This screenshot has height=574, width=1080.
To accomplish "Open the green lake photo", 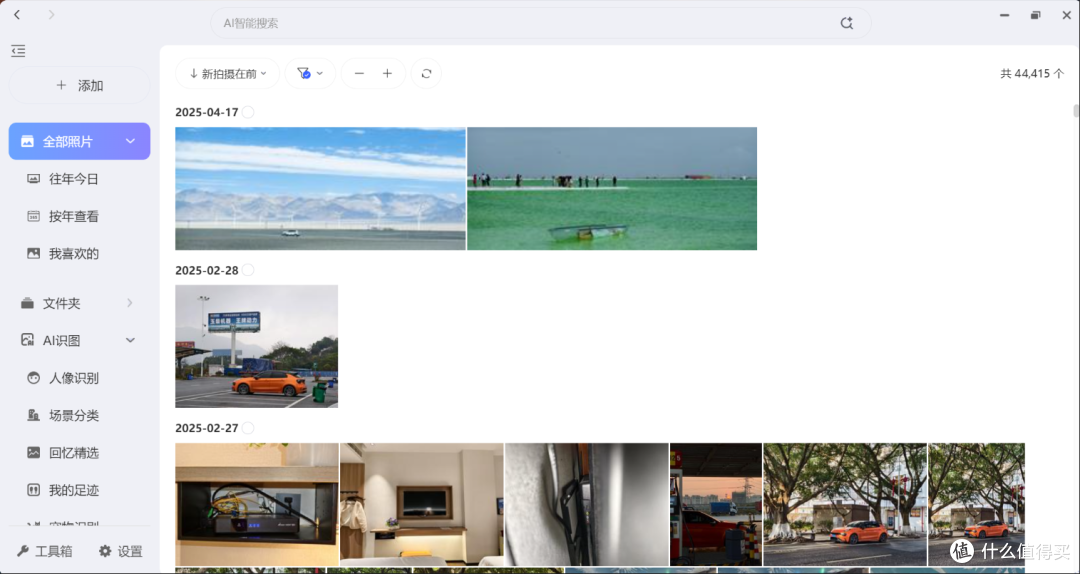I will click(x=612, y=188).
